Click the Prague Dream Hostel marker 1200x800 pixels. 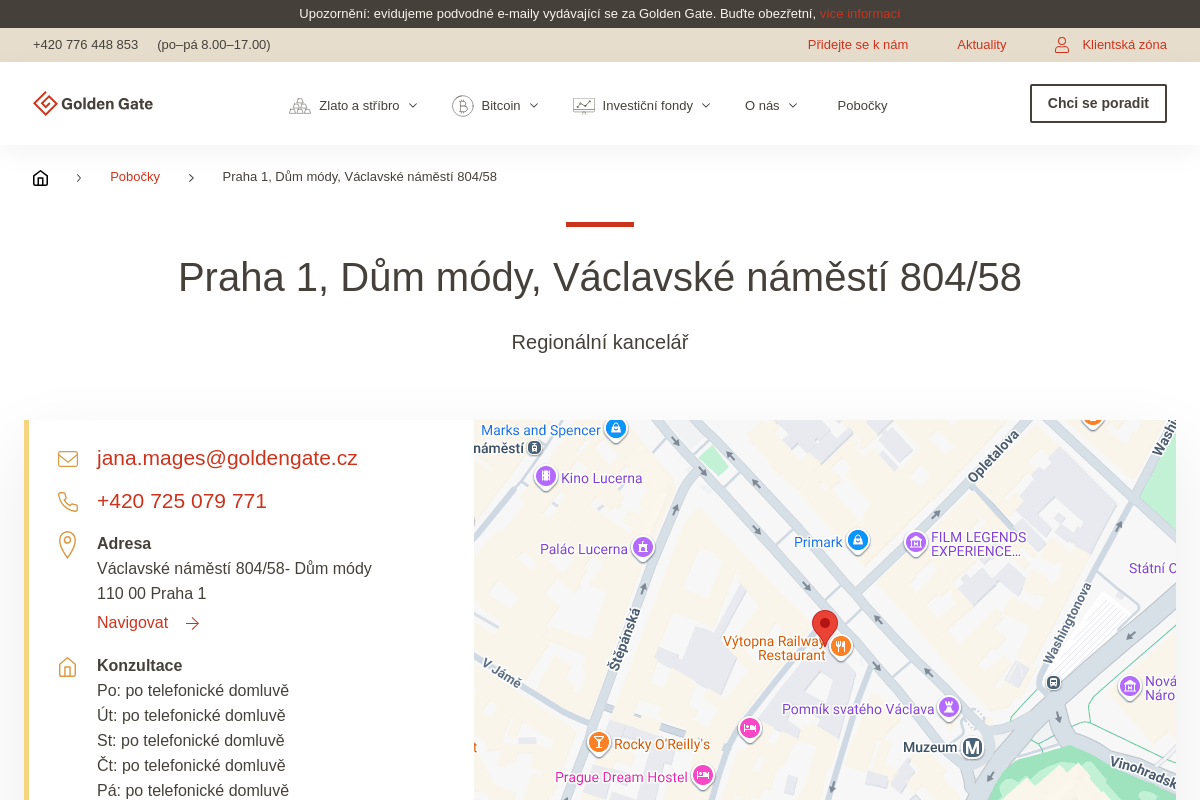pyautogui.click(x=703, y=775)
